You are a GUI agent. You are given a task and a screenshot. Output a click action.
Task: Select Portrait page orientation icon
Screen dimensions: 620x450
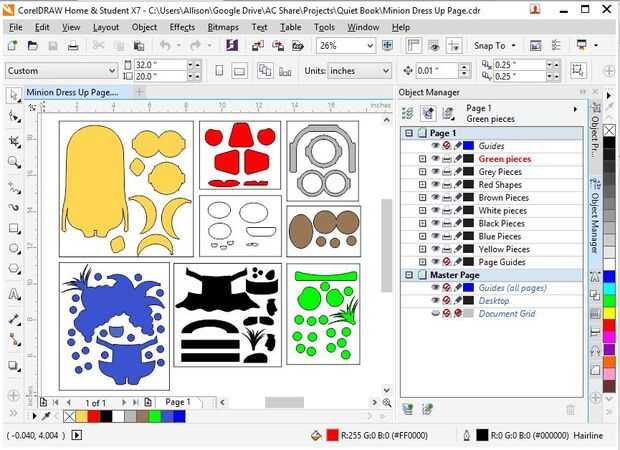point(219,71)
